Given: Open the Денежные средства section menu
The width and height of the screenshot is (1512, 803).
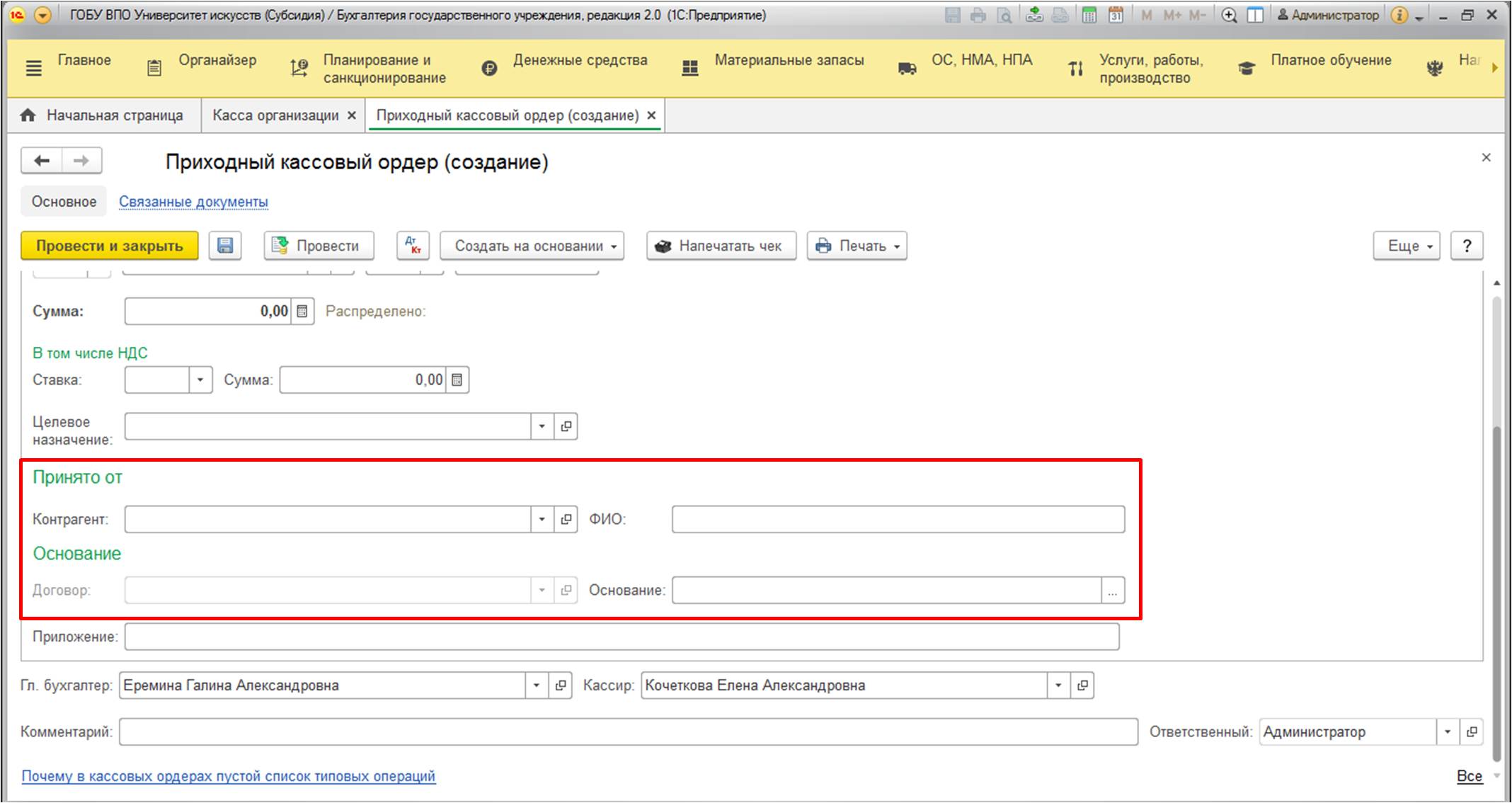Looking at the screenshot, I should pos(580,61).
